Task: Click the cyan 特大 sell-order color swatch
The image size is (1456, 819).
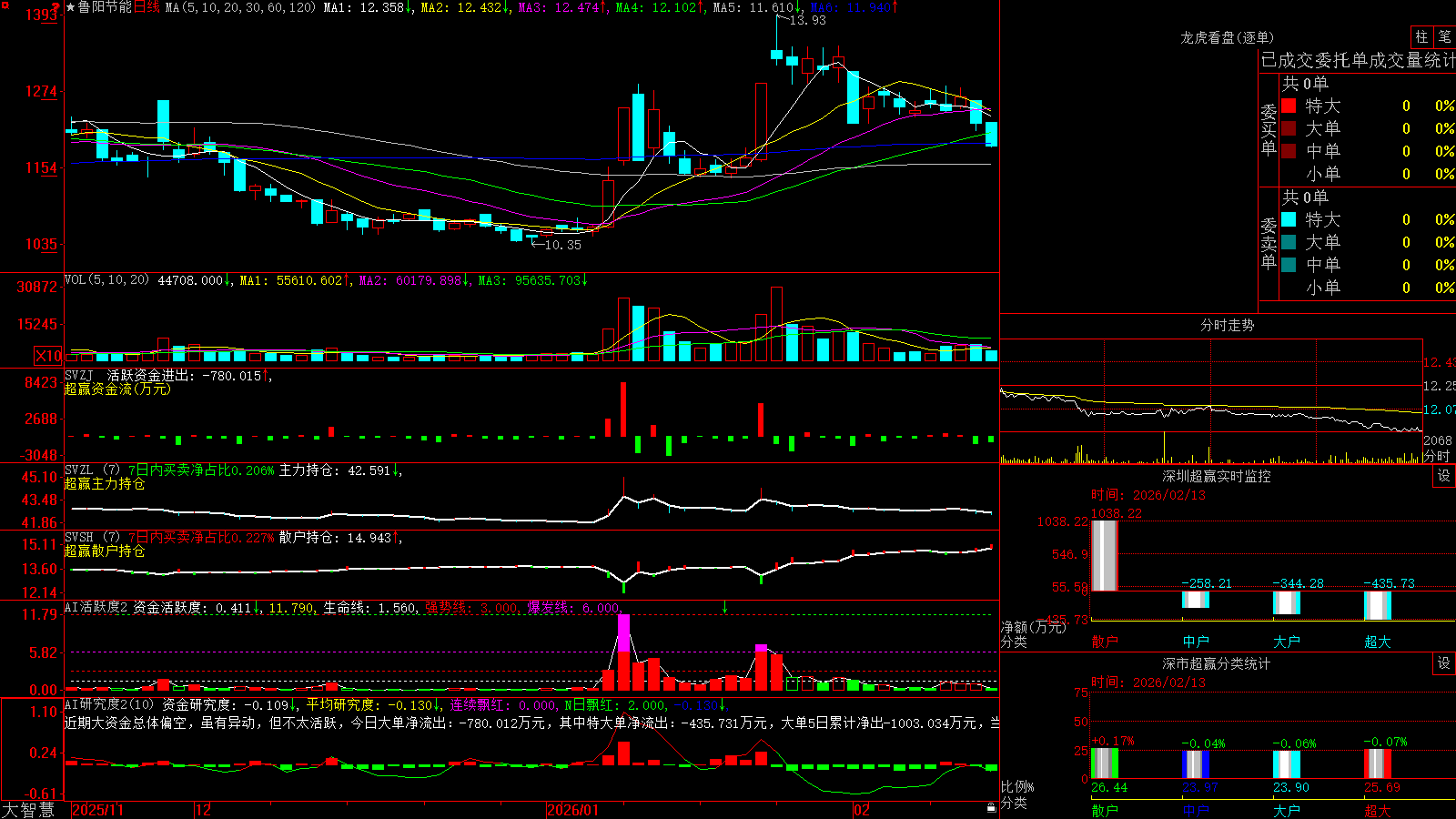Action: click(x=1289, y=219)
